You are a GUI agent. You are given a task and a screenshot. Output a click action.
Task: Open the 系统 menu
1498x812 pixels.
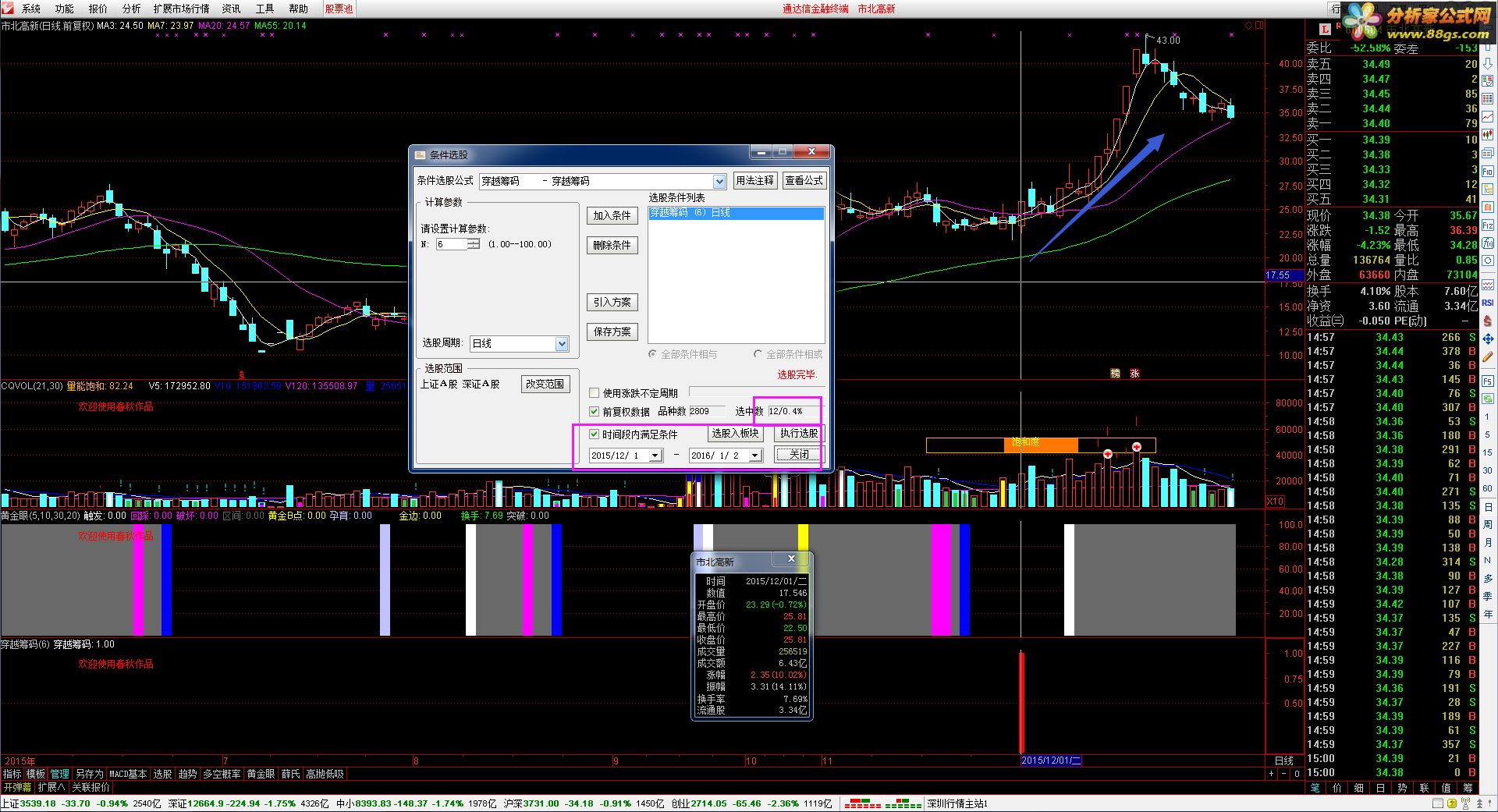click(31, 9)
